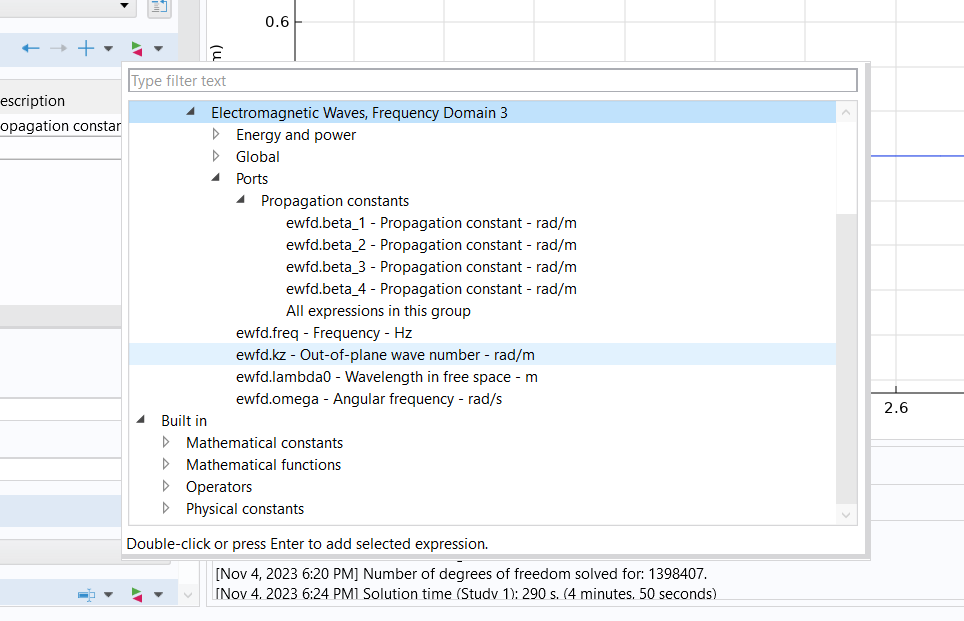Viewport: 964px width, 621px height.
Task: Select ewfd.kz Out-of-plane wave number
Action: coord(385,355)
